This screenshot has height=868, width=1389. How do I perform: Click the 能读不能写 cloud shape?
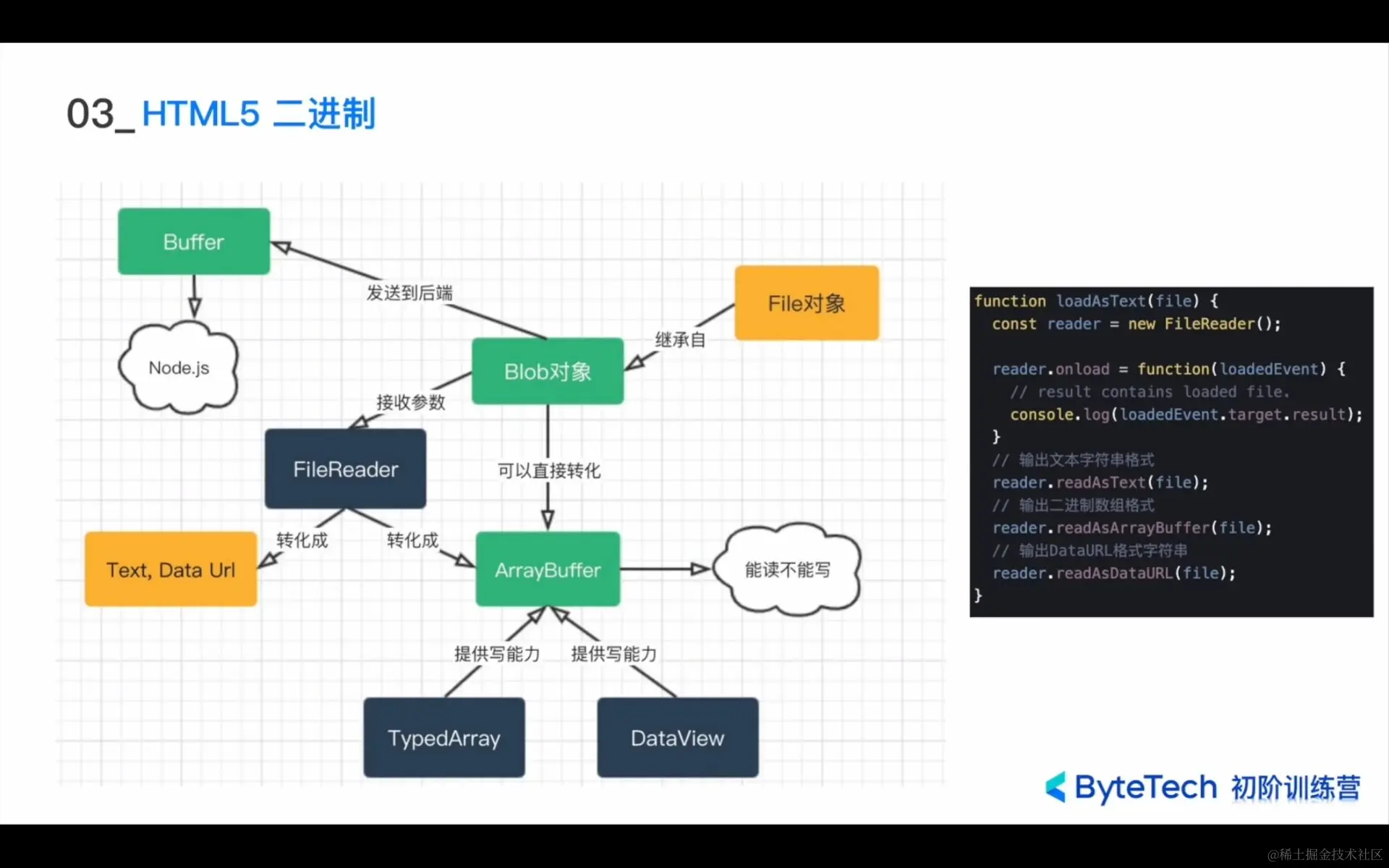pos(787,570)
